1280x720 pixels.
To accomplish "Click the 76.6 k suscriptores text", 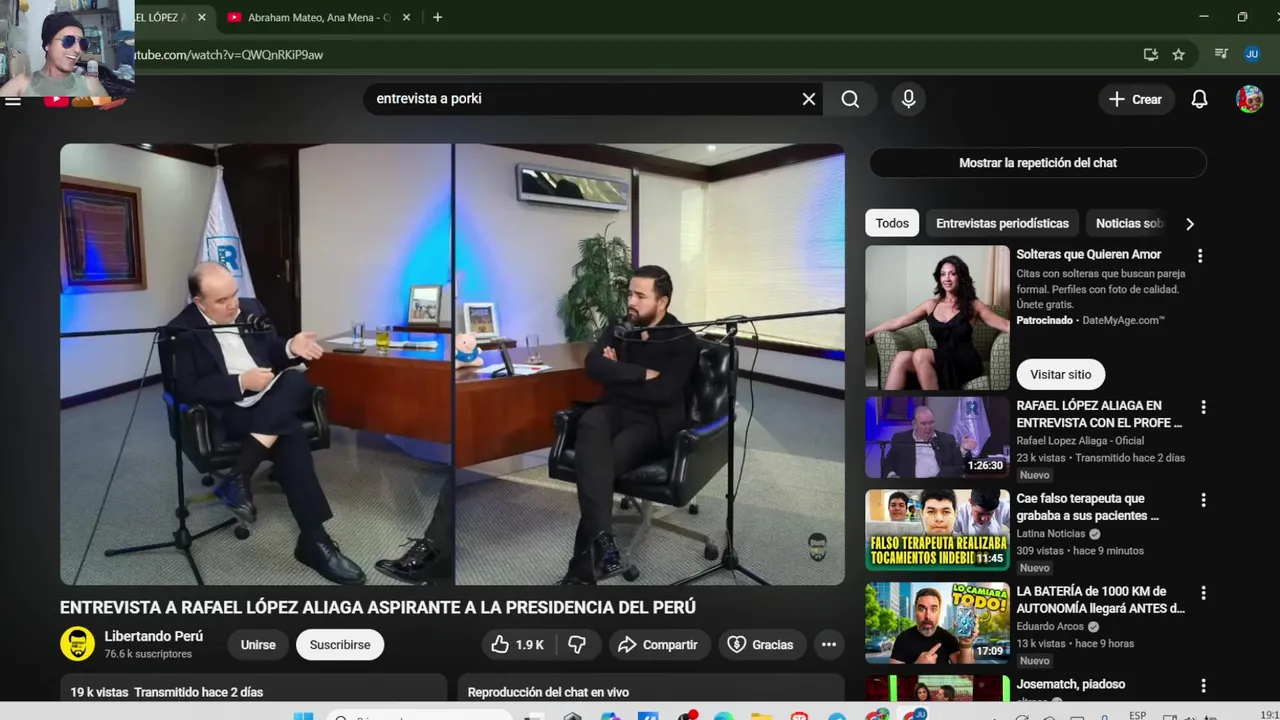I will coord(148,654).
